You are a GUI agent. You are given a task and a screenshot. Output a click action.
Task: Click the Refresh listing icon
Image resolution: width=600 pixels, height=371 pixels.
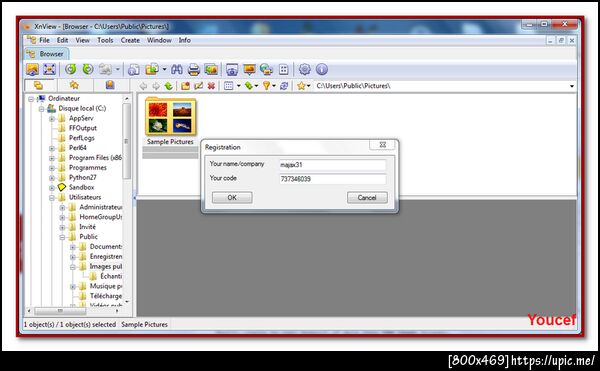coord(284,86)
